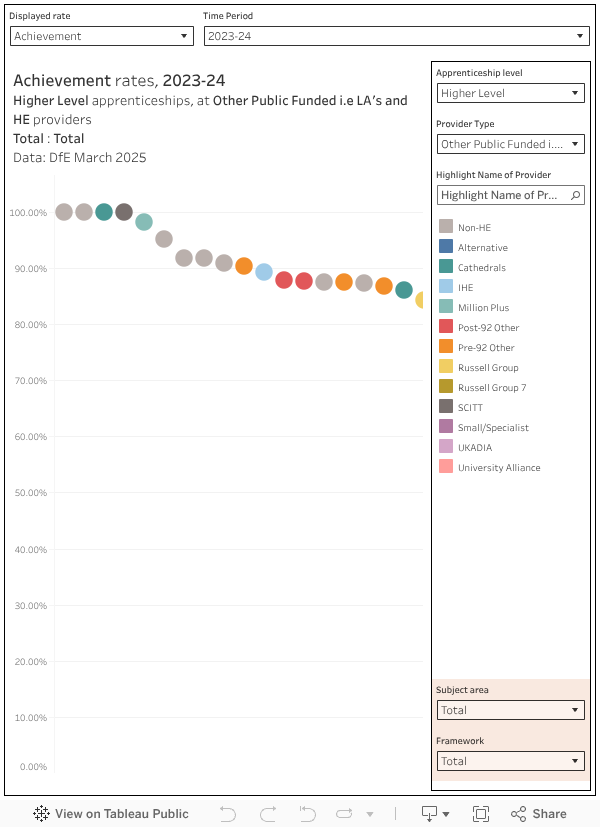
Task: Open the download options icon
Action: (x=436, y=813)
